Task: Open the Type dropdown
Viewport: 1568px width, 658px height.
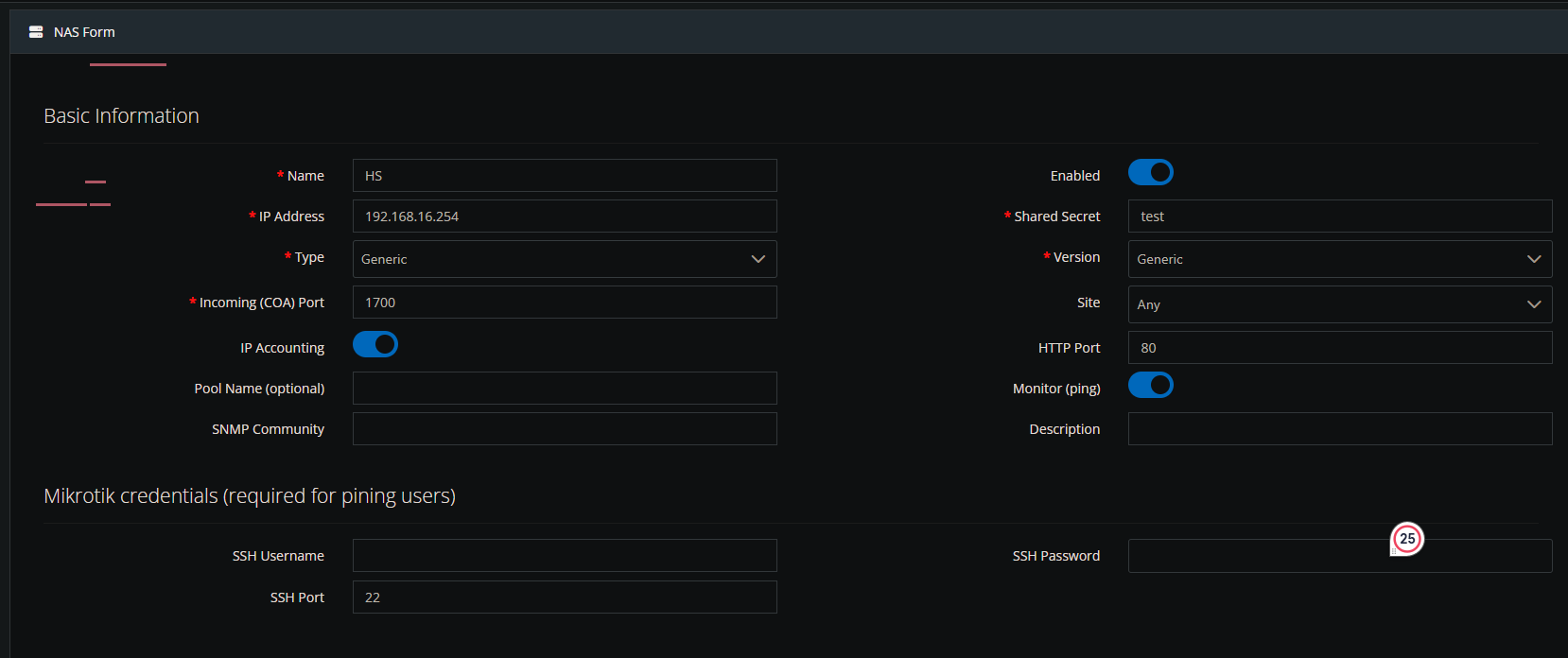Action: tap(565, 259)
